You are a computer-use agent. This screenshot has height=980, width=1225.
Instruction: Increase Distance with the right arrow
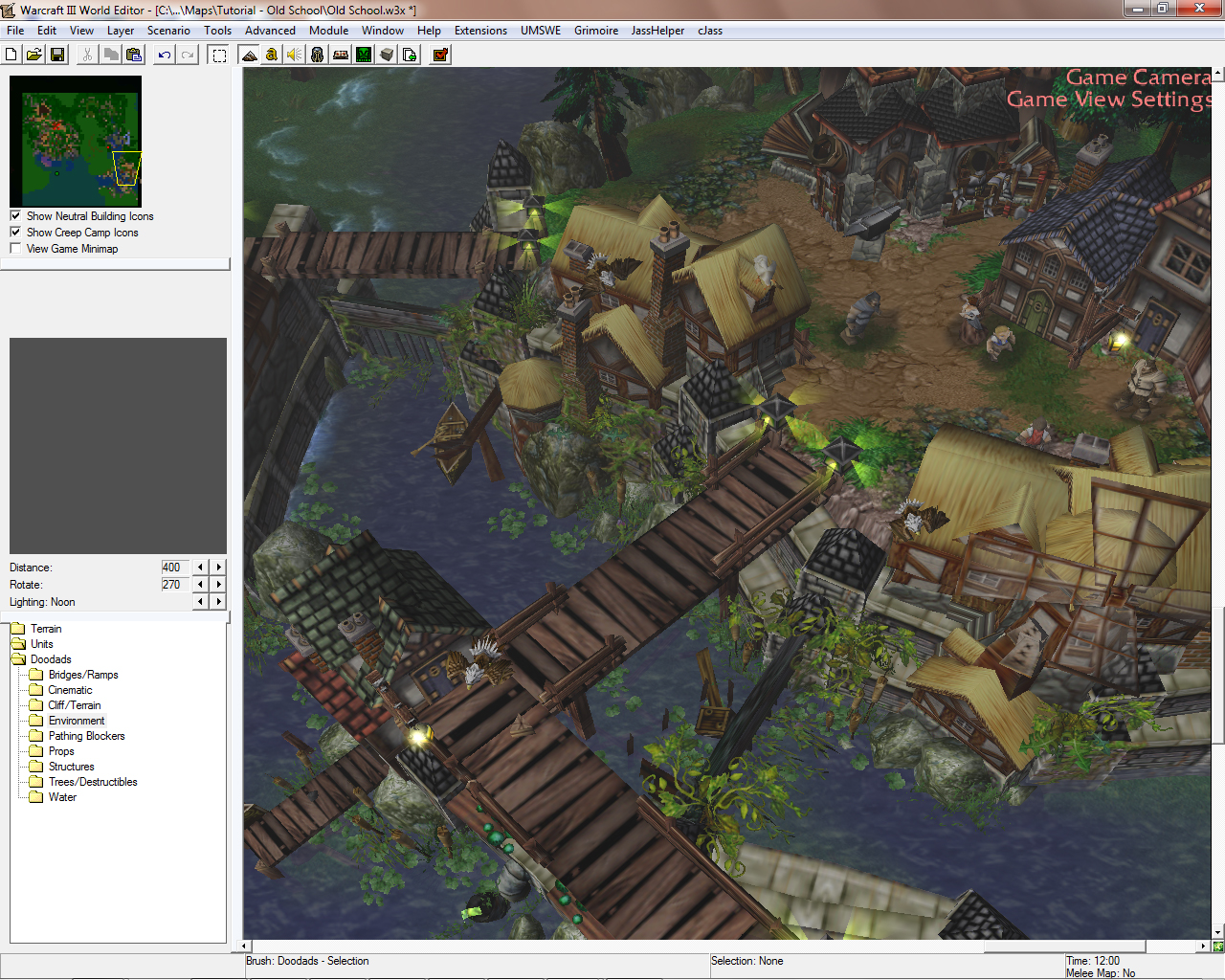coord(219,568)
